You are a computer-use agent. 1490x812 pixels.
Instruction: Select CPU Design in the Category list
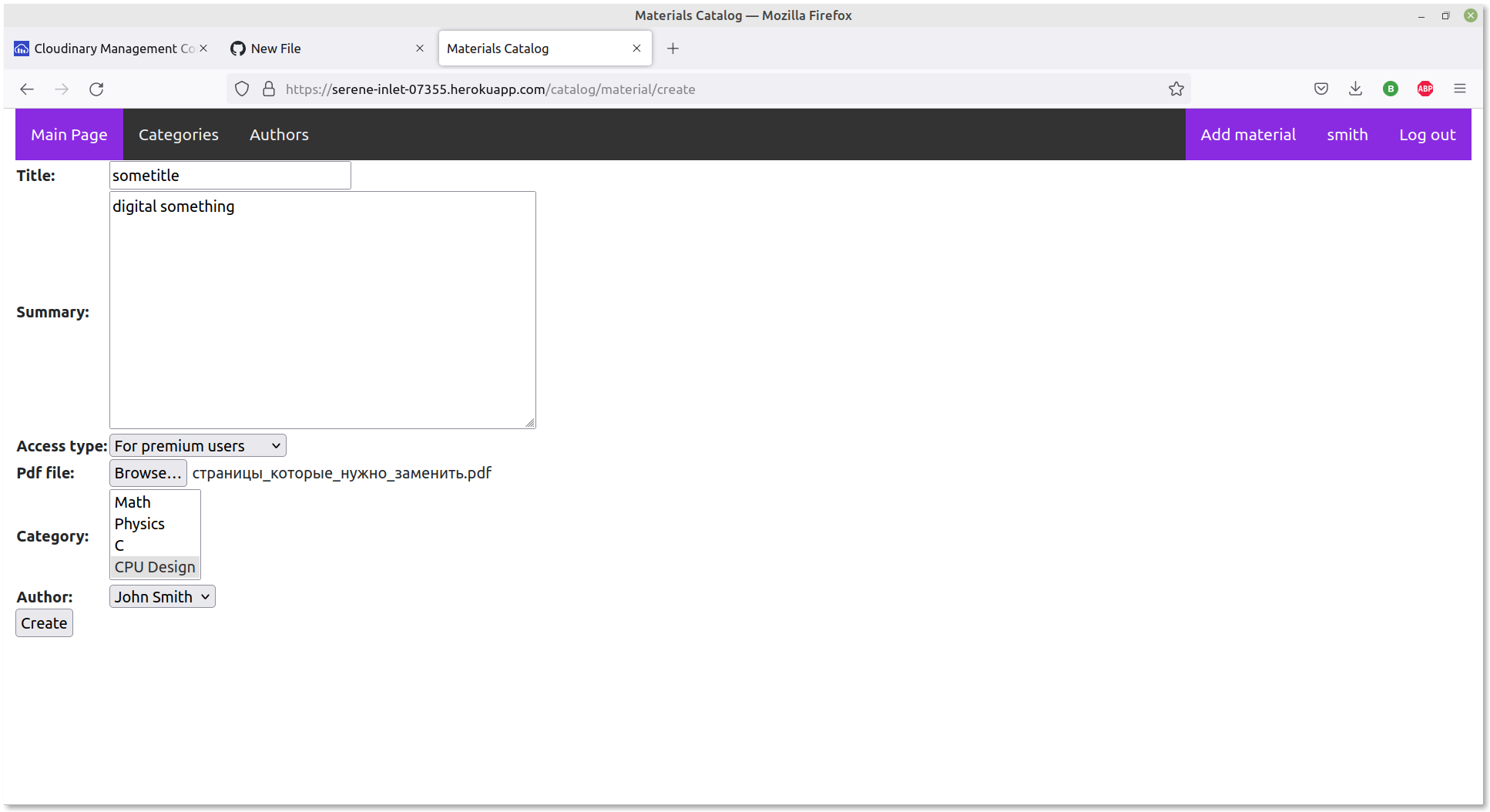coord(155,567)
